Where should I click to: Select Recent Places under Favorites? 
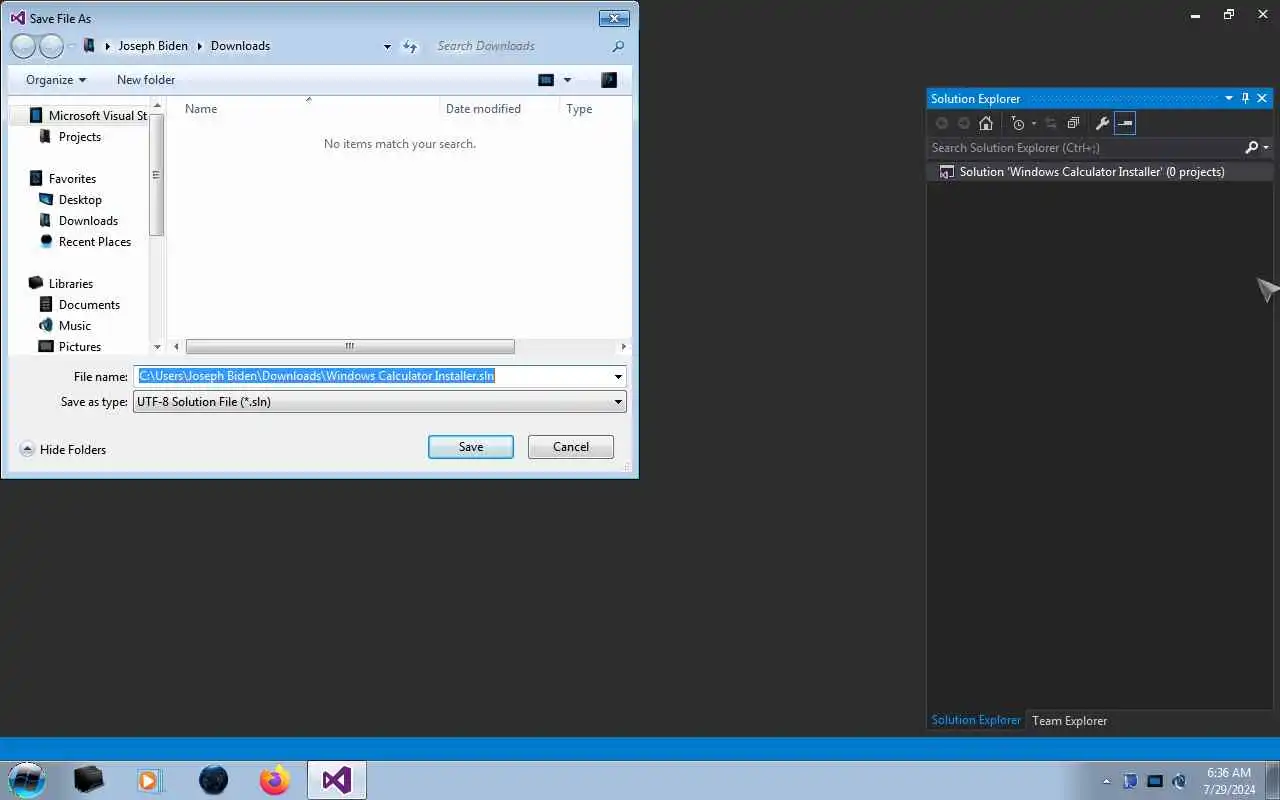coord(85,242)
